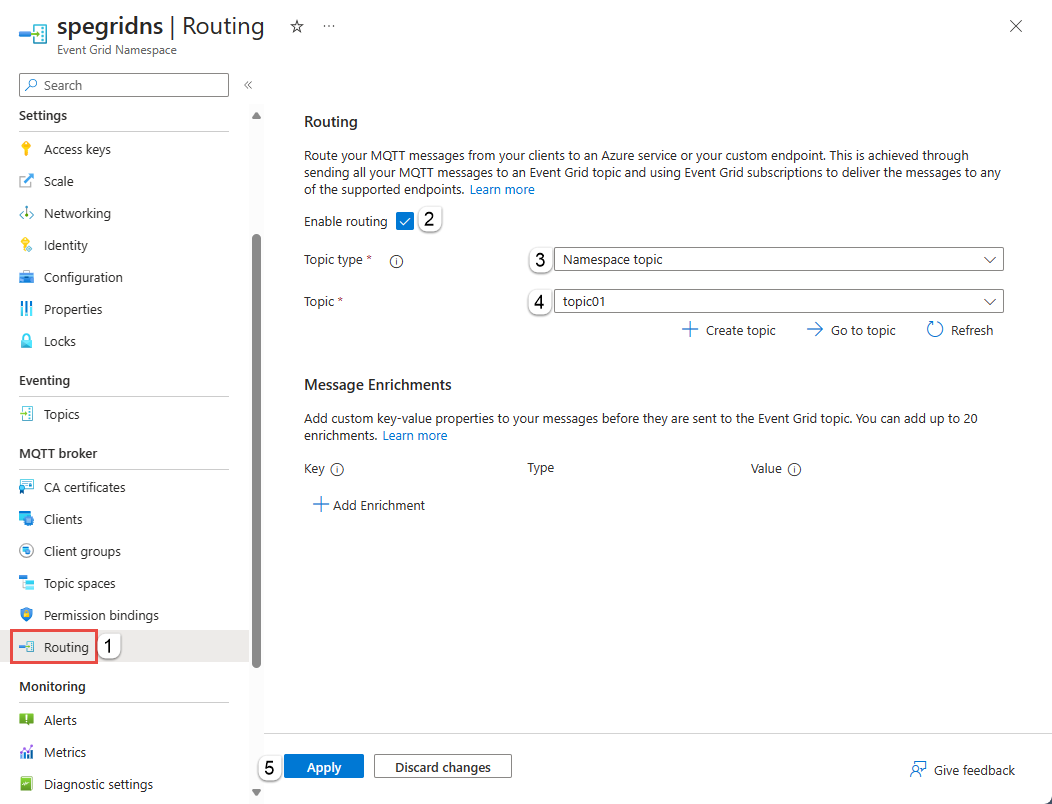
Task: Click the CA certificates icon
Action: click(x=26, y=487)
